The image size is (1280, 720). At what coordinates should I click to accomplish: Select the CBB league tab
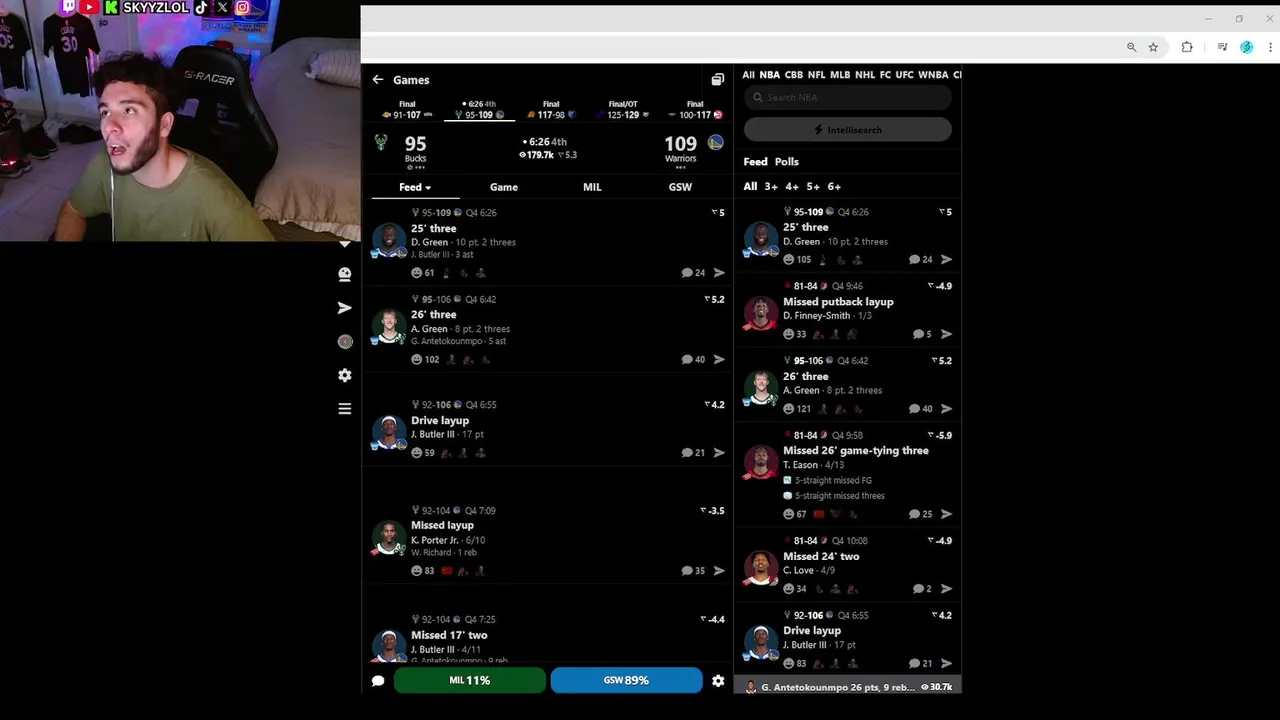point(794,75)
